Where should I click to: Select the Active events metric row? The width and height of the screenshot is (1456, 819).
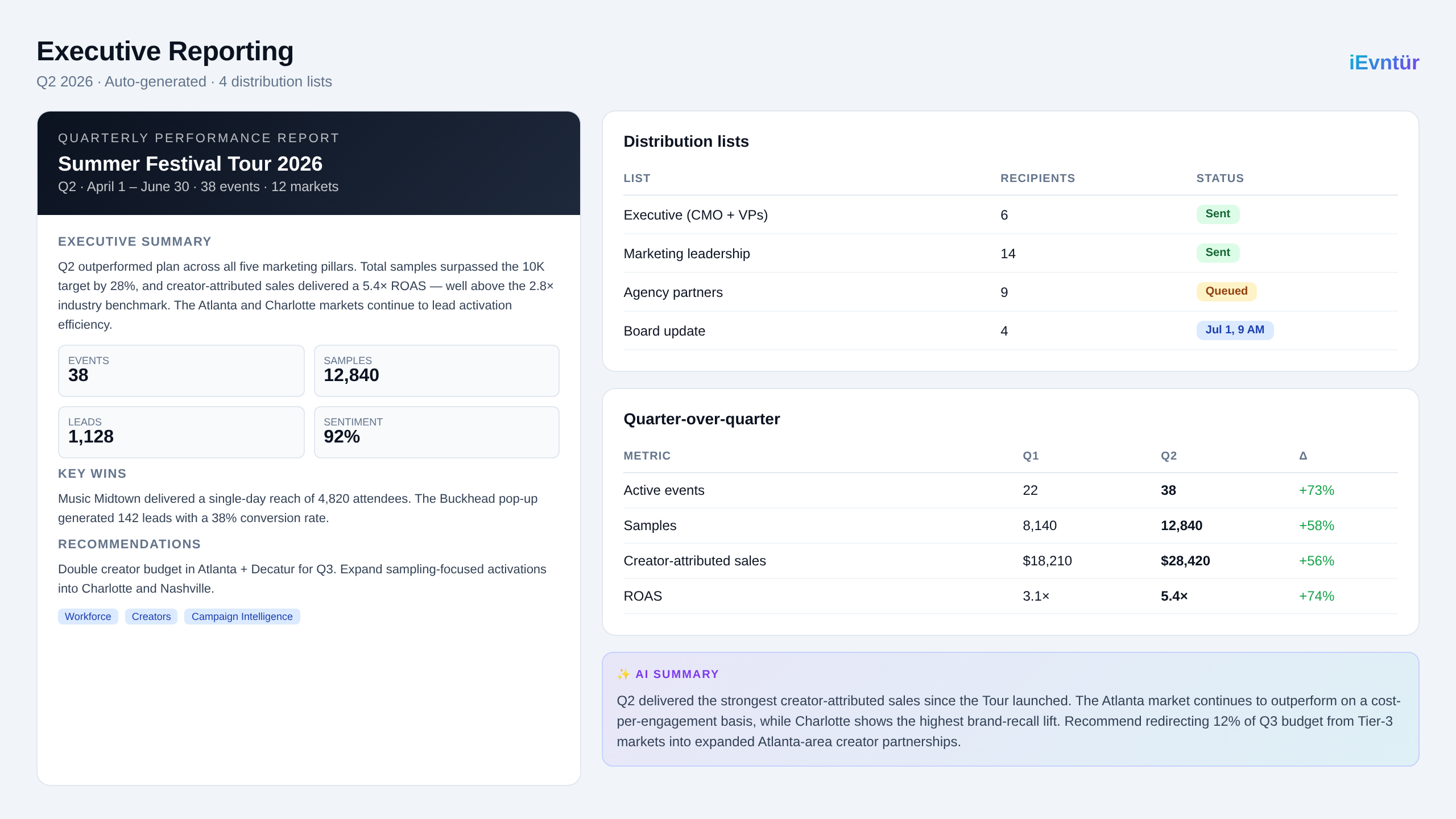point(1011,490)
